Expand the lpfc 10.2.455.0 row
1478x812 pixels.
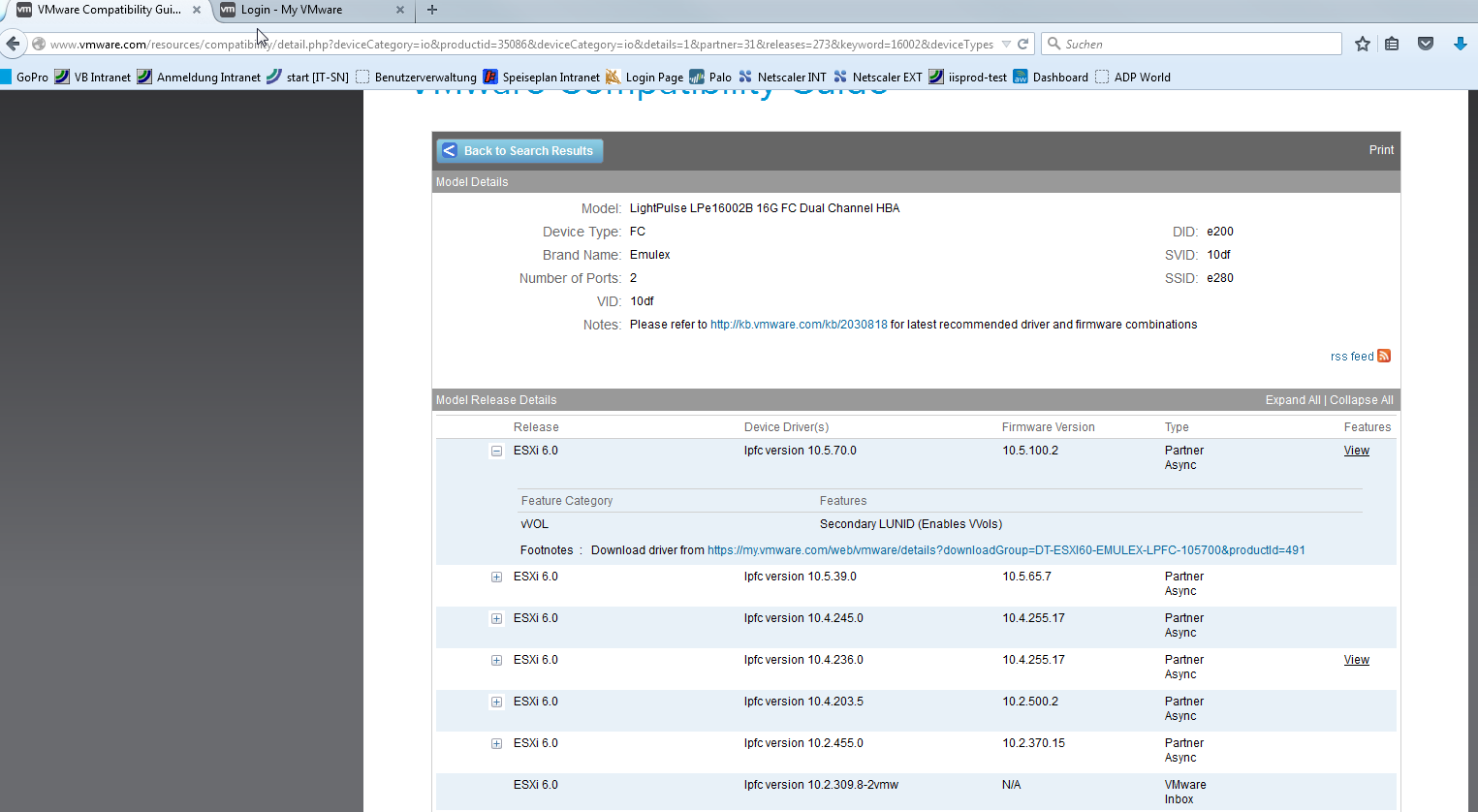[x=496, y=743]
